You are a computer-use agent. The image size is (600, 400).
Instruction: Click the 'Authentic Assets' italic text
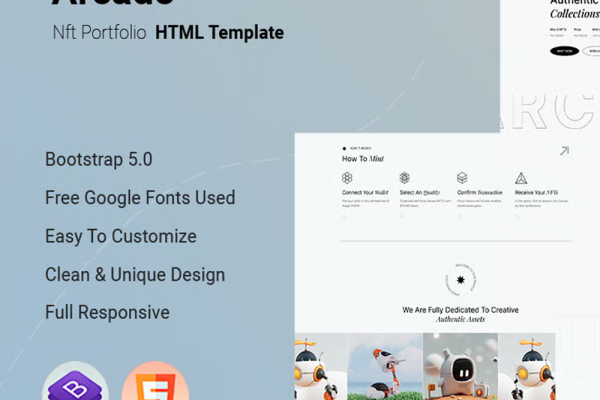(460, 320)
